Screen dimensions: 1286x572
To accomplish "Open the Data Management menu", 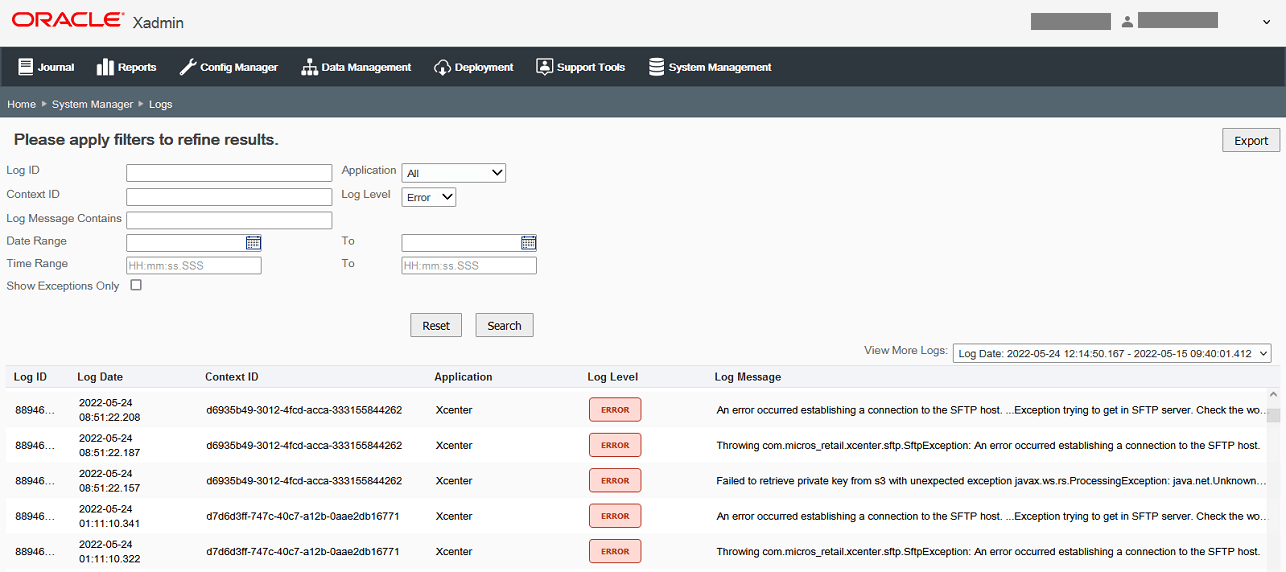I will [x=356, y=67].
